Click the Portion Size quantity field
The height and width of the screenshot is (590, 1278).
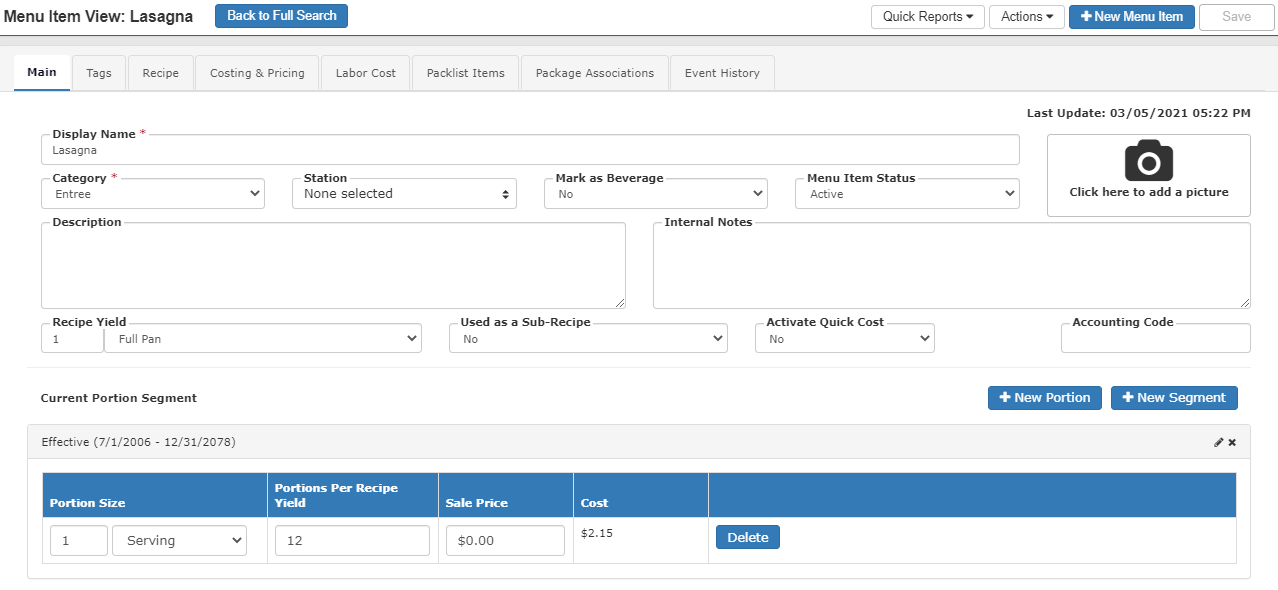coord(79,541)
